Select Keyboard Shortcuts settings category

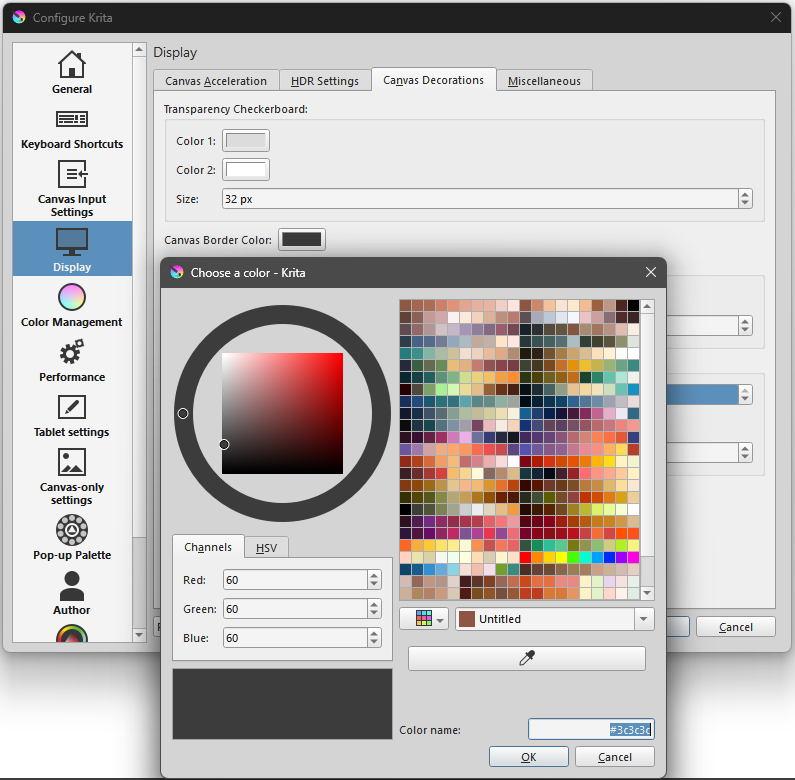(72, 128)
